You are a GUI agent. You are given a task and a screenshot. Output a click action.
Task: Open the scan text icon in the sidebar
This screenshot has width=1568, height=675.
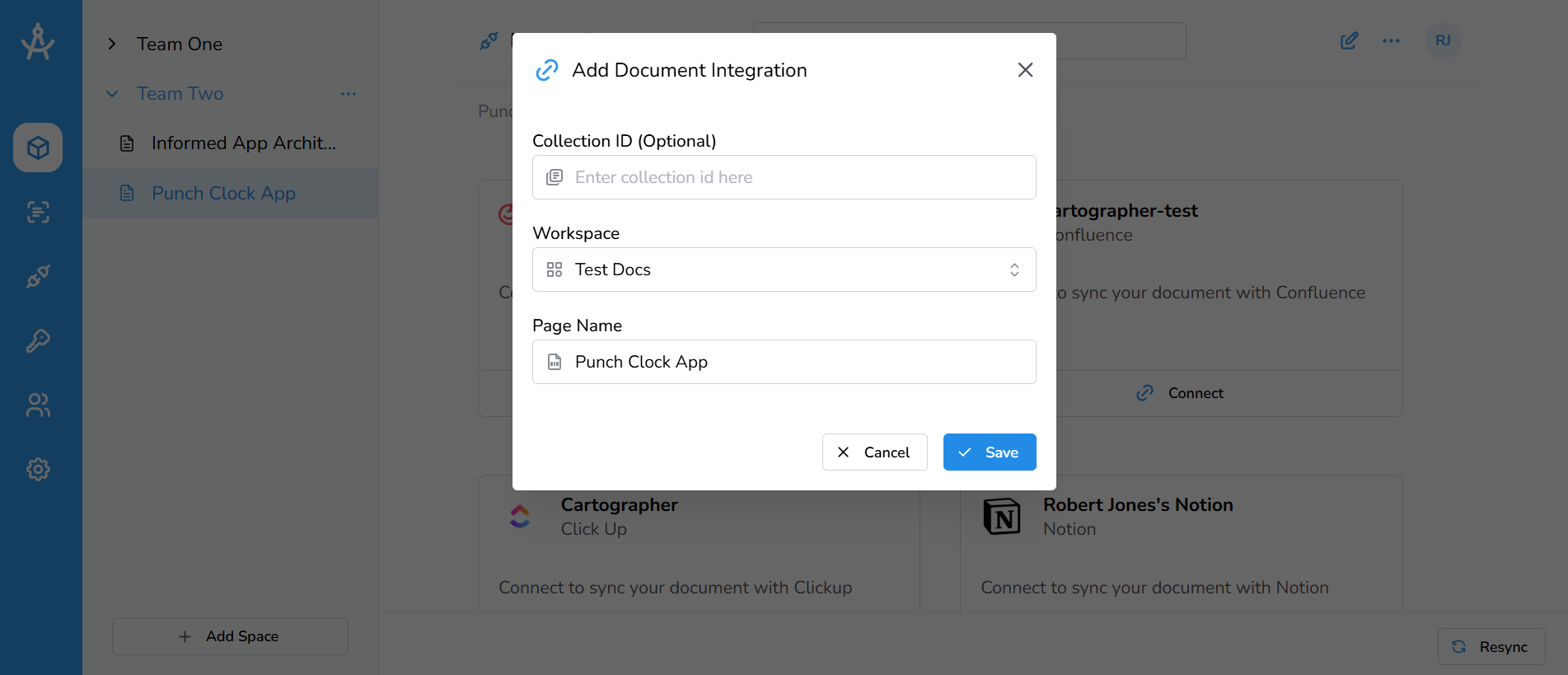(38, 212)
